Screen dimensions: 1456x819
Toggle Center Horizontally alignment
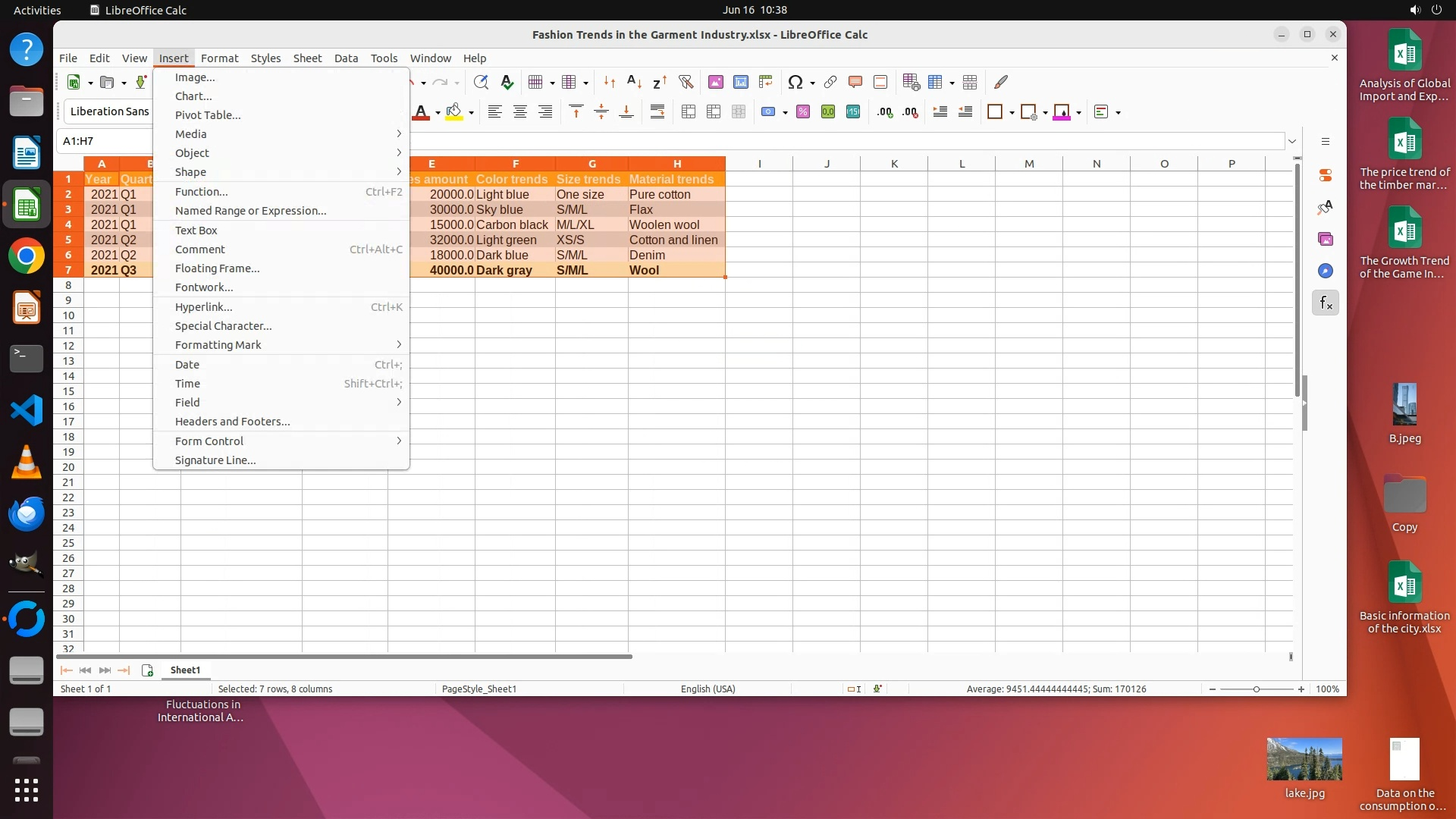520,112
